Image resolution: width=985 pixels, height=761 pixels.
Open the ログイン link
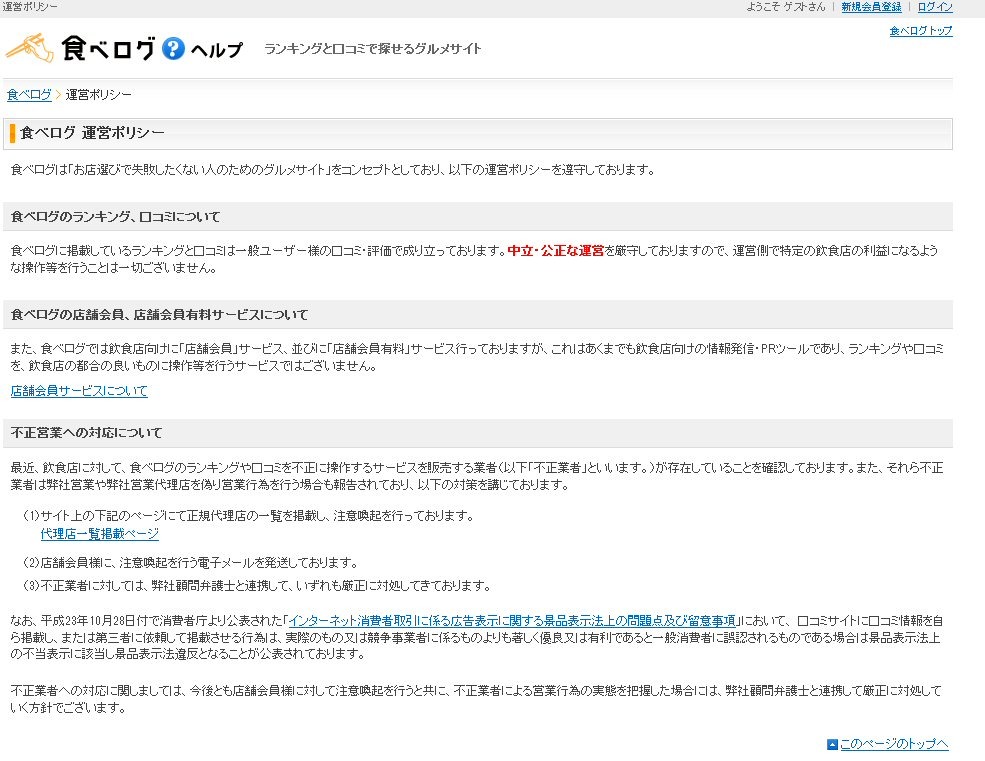(935, 7)
